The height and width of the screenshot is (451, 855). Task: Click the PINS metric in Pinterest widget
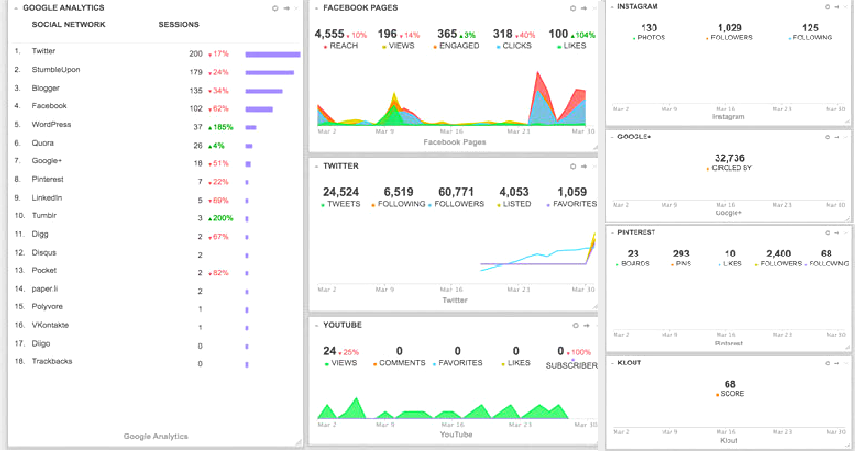[681, 258]
